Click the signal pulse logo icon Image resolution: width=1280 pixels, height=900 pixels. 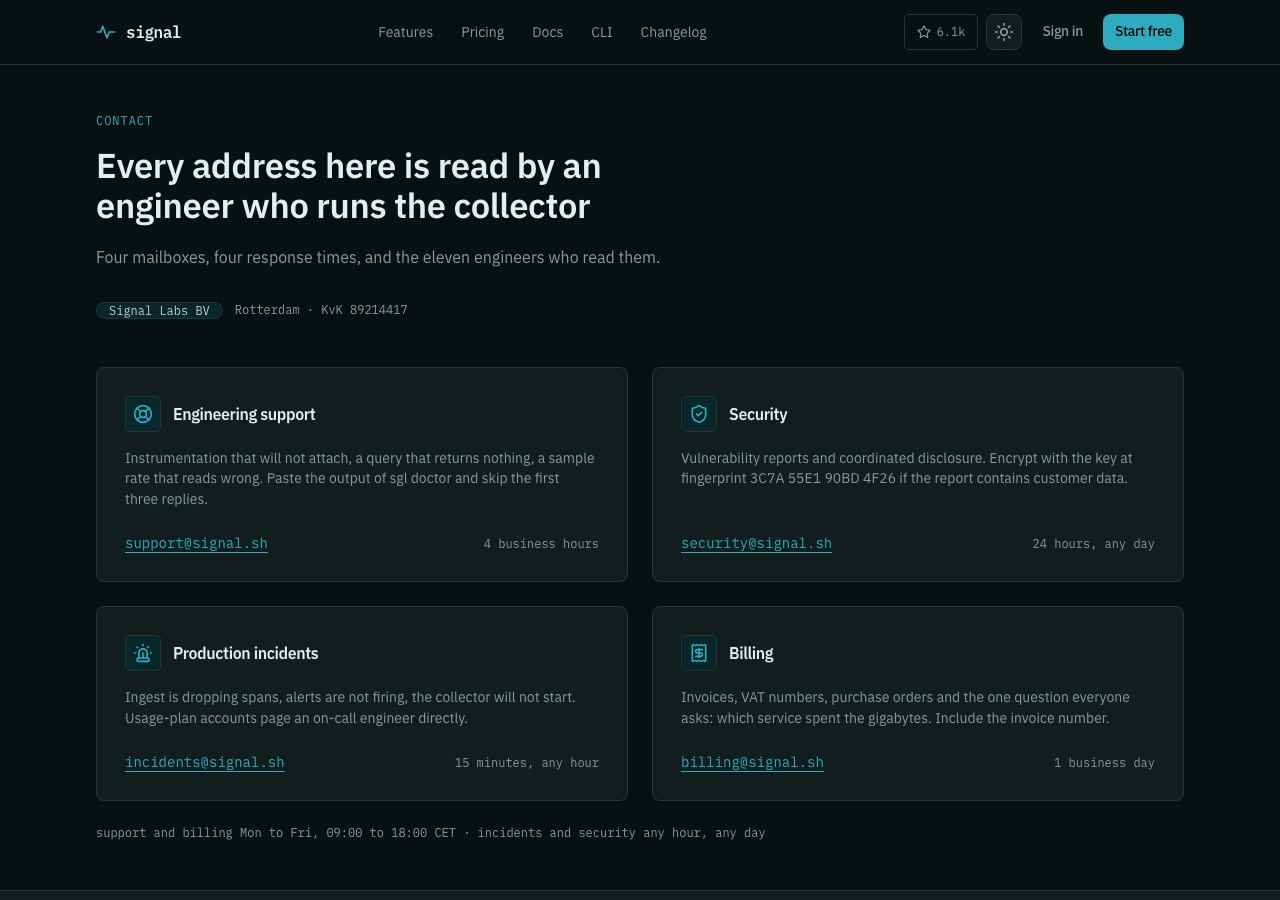106,32
